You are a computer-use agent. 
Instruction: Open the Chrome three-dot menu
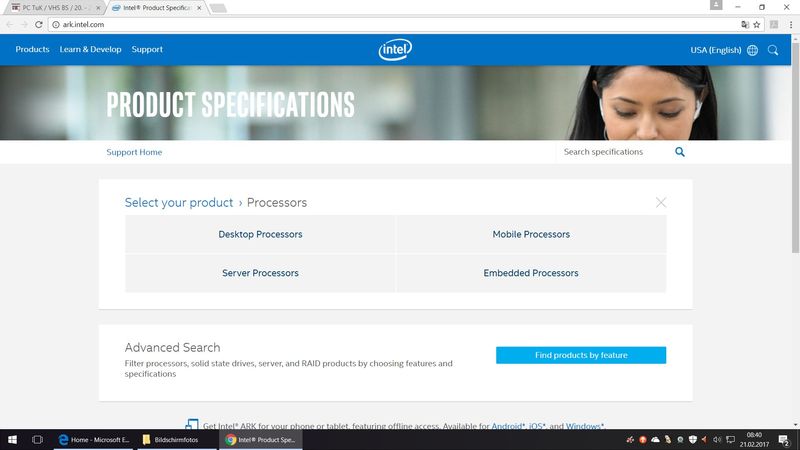[791, 24]
